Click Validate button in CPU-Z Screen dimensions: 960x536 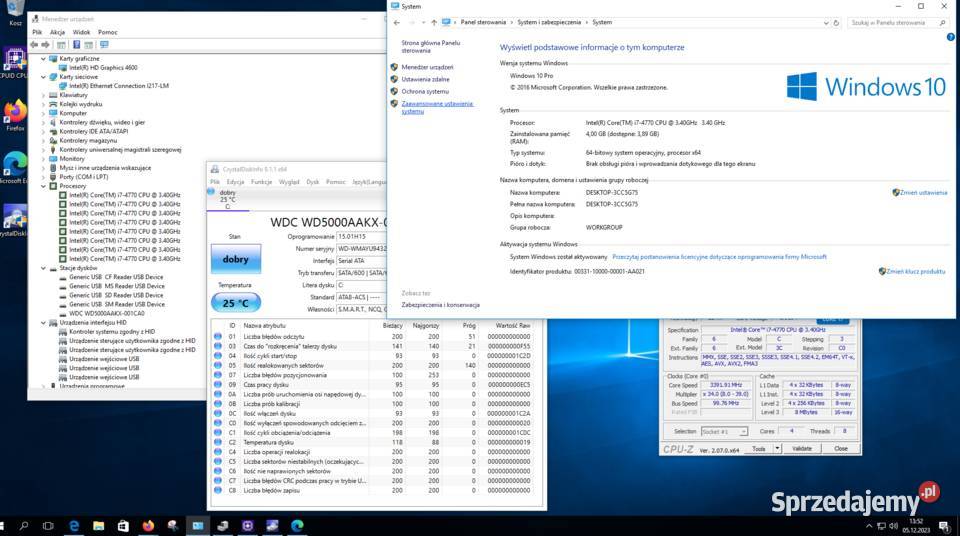[802, 449]
